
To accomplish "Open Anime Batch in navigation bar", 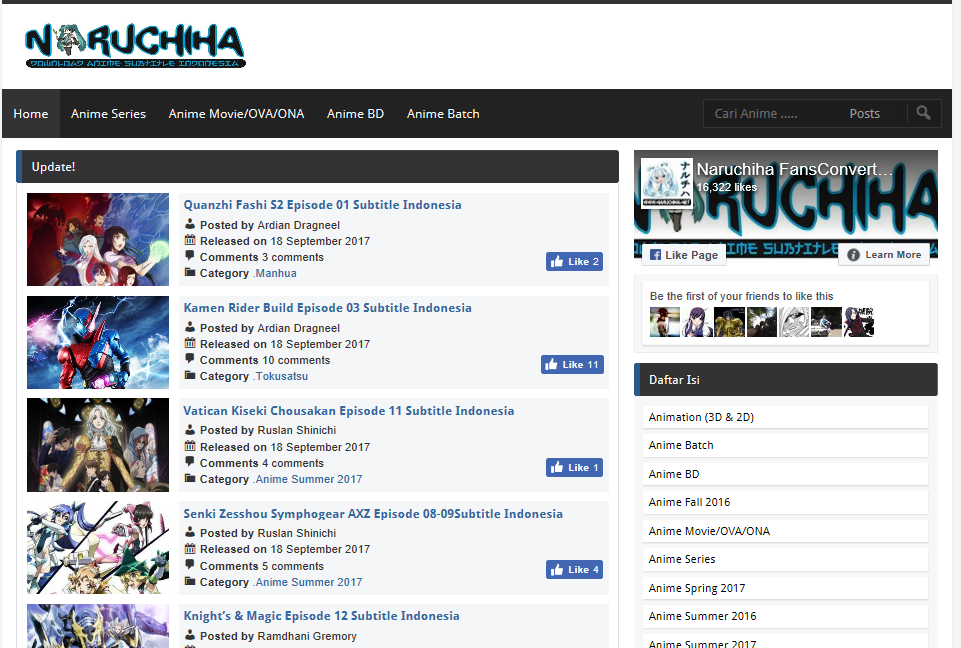I will pos(443,113).
